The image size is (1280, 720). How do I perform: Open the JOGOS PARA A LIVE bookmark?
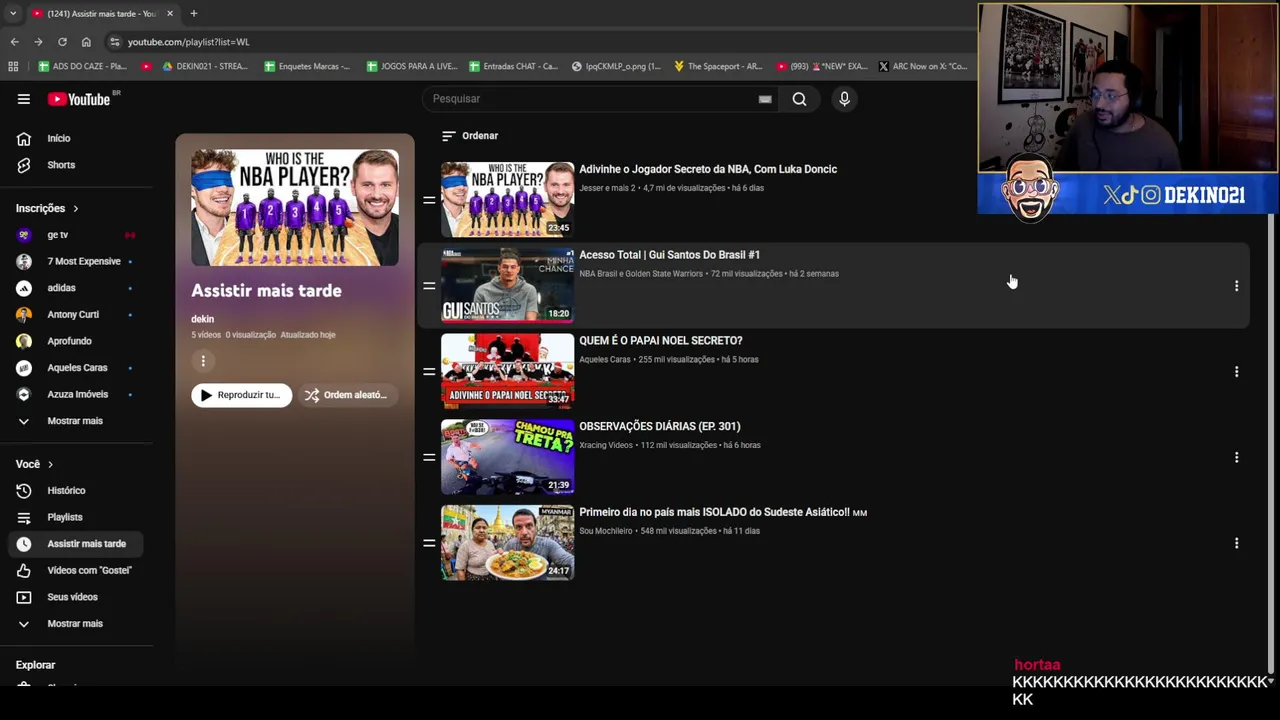point(412,66)
